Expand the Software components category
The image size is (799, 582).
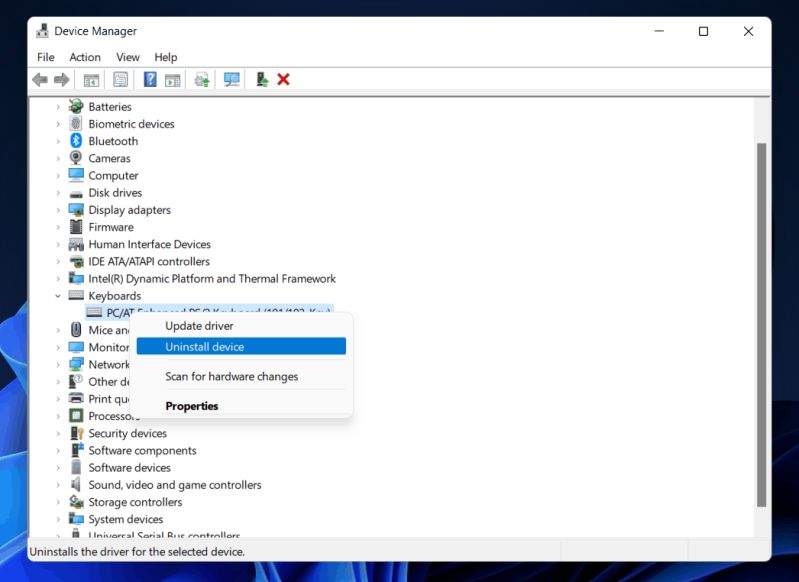point(58,451)
